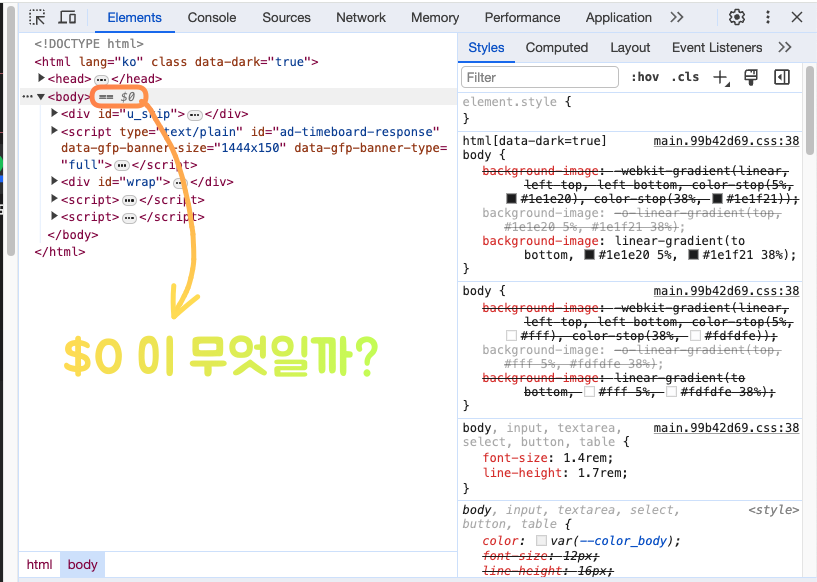817x582 pixels.
Task: Select the Layout pane tab
Action: [x=630, y=47]
